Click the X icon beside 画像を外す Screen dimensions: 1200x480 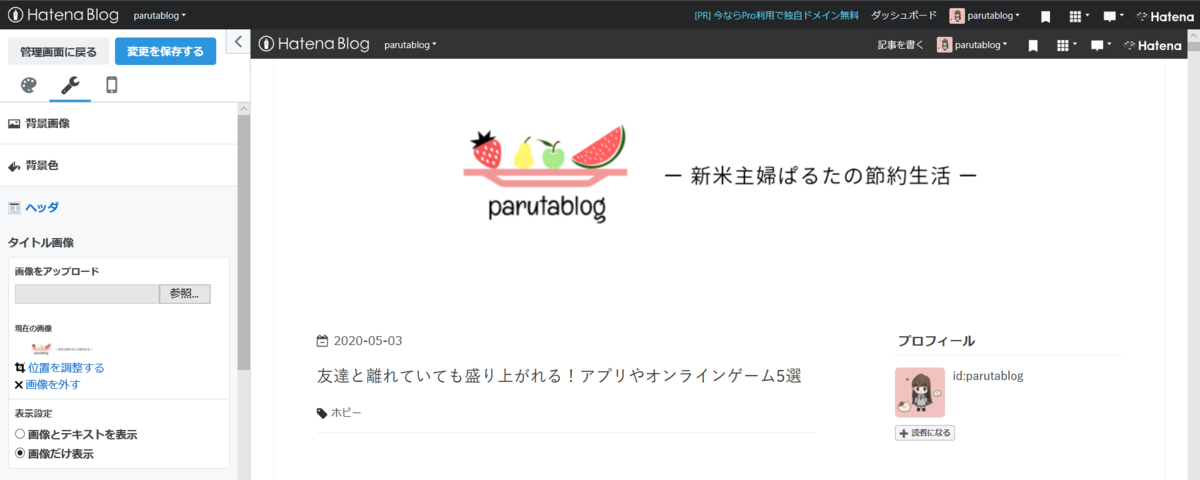pos(19,384)
